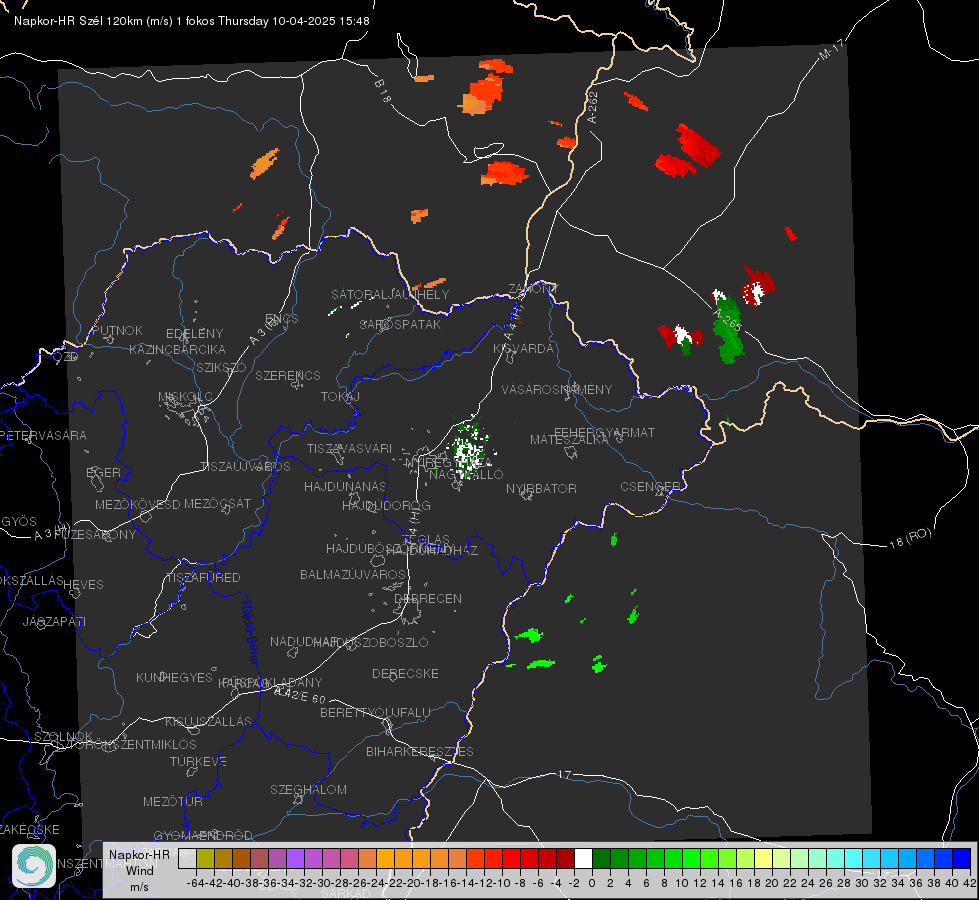Viewport: 979px width, 900px height.
Task: Select the BALMAZÚJVÁROS label
Action: tap(353, 575)
